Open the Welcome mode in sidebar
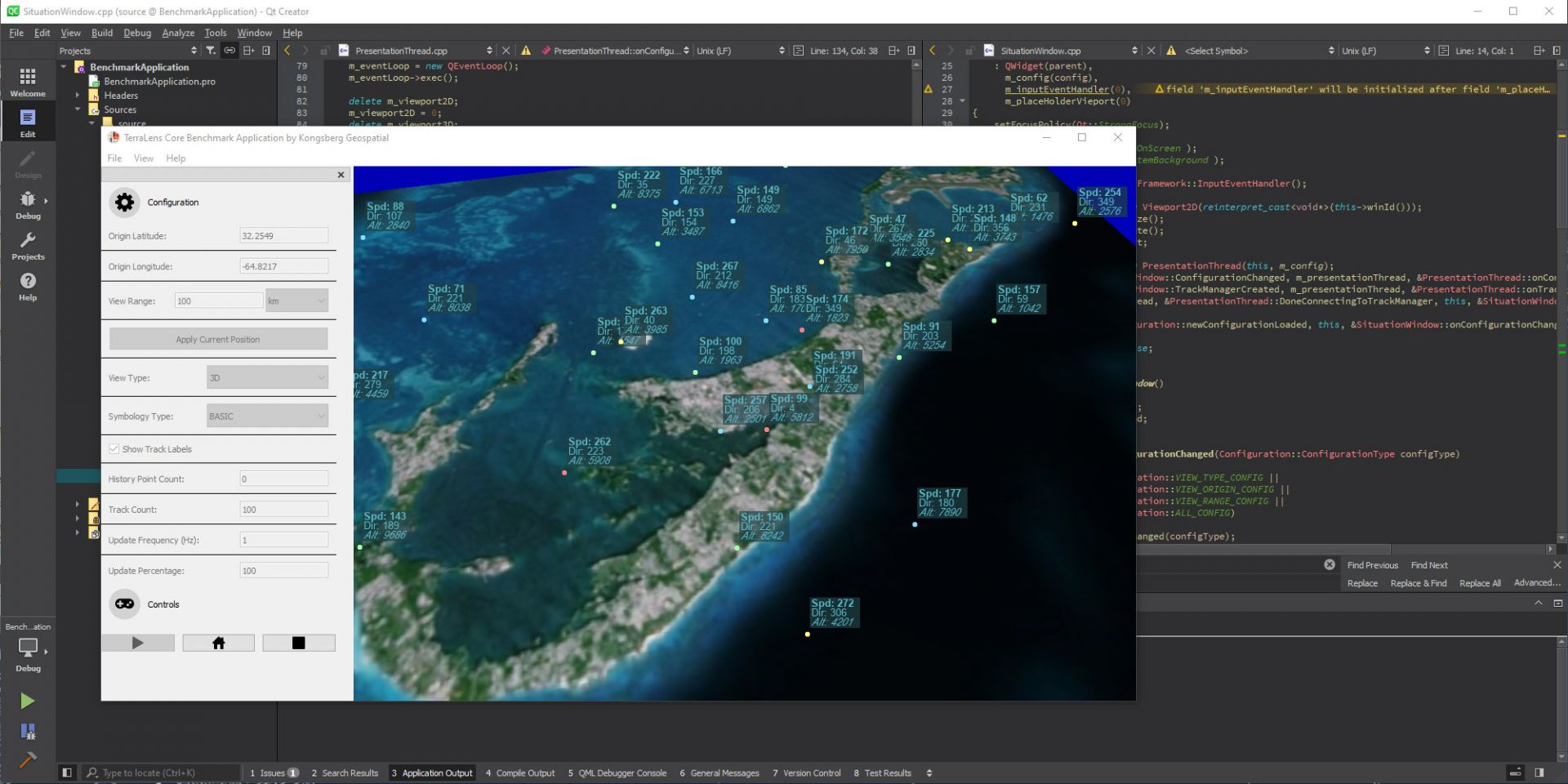 point(28,82)
